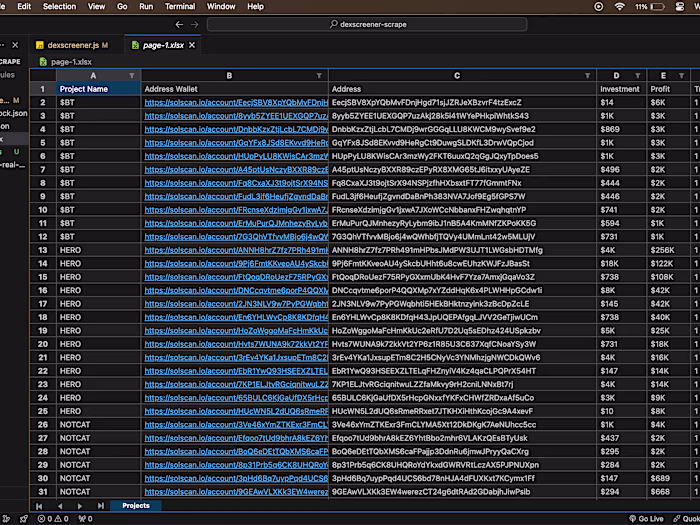Select row 13 header
Screen dimensions: 700x525
[43, 250]
